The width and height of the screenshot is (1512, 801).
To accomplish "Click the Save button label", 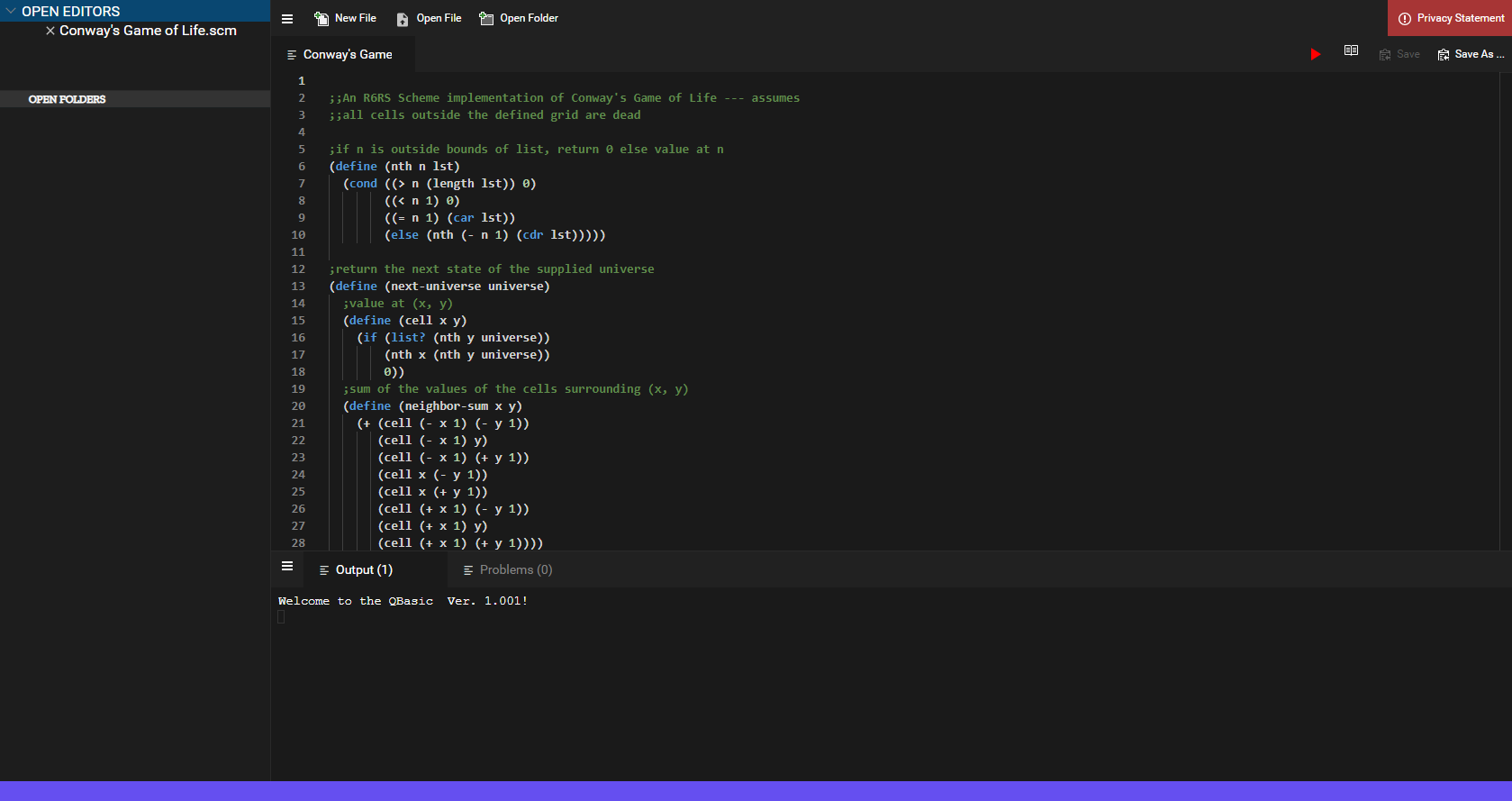I will (x=1408, y=54).
